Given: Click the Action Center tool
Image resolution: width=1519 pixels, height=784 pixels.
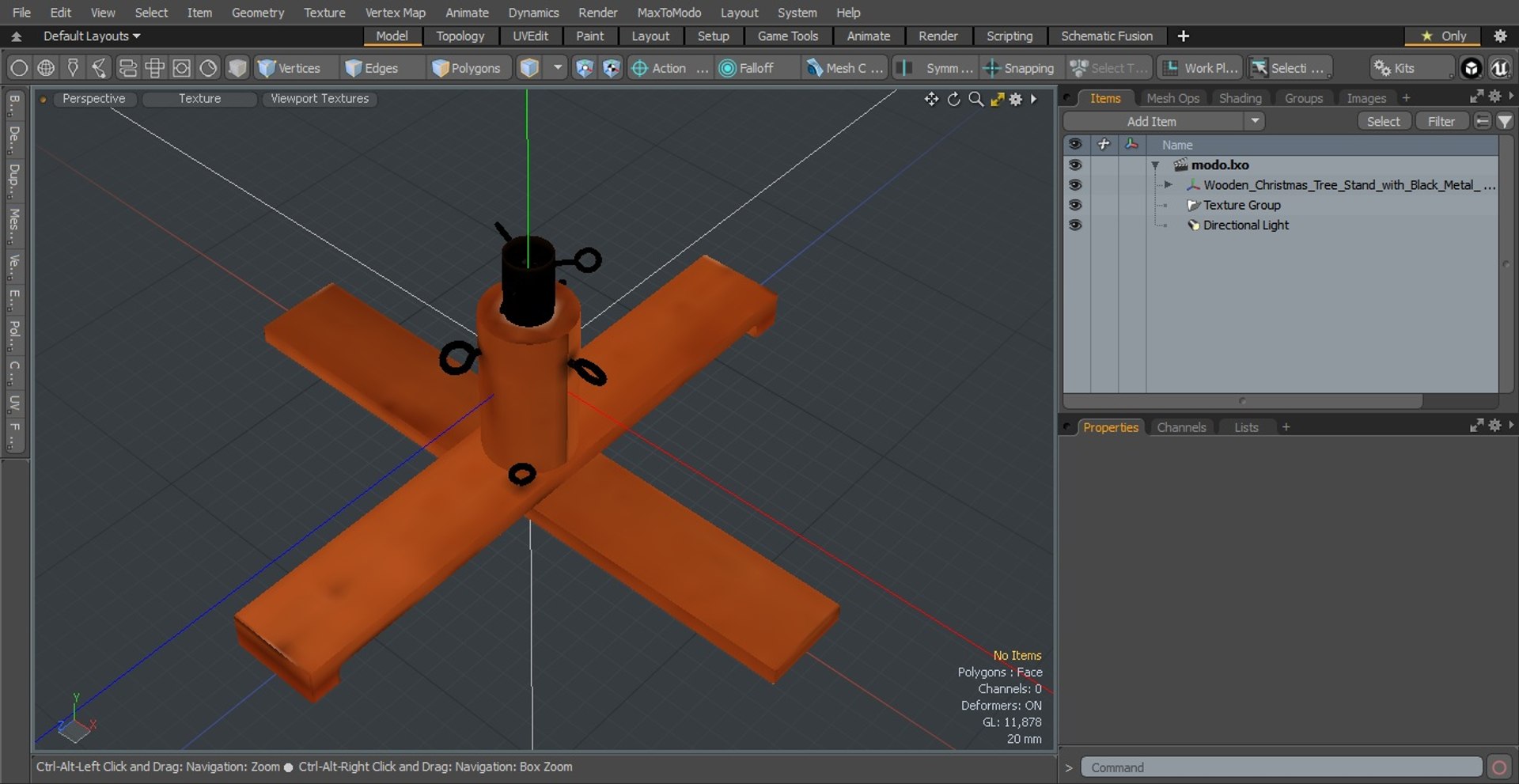Looking at the screenshot, I should click(669, 68).
